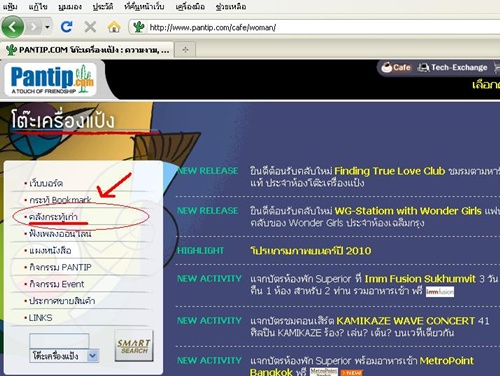Select the PANTIP.COM browser tab
The height and width of the screenshot is (376, 500).
[87, 50]
